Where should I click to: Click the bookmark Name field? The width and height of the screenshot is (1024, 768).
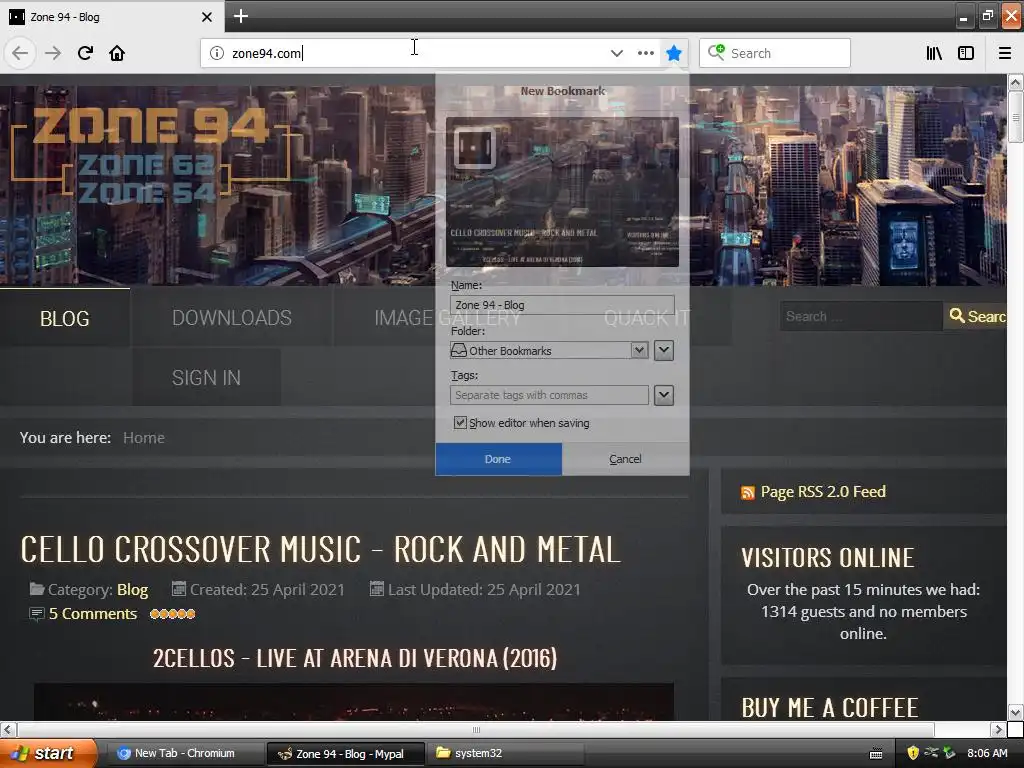click(x=562, y=305)
